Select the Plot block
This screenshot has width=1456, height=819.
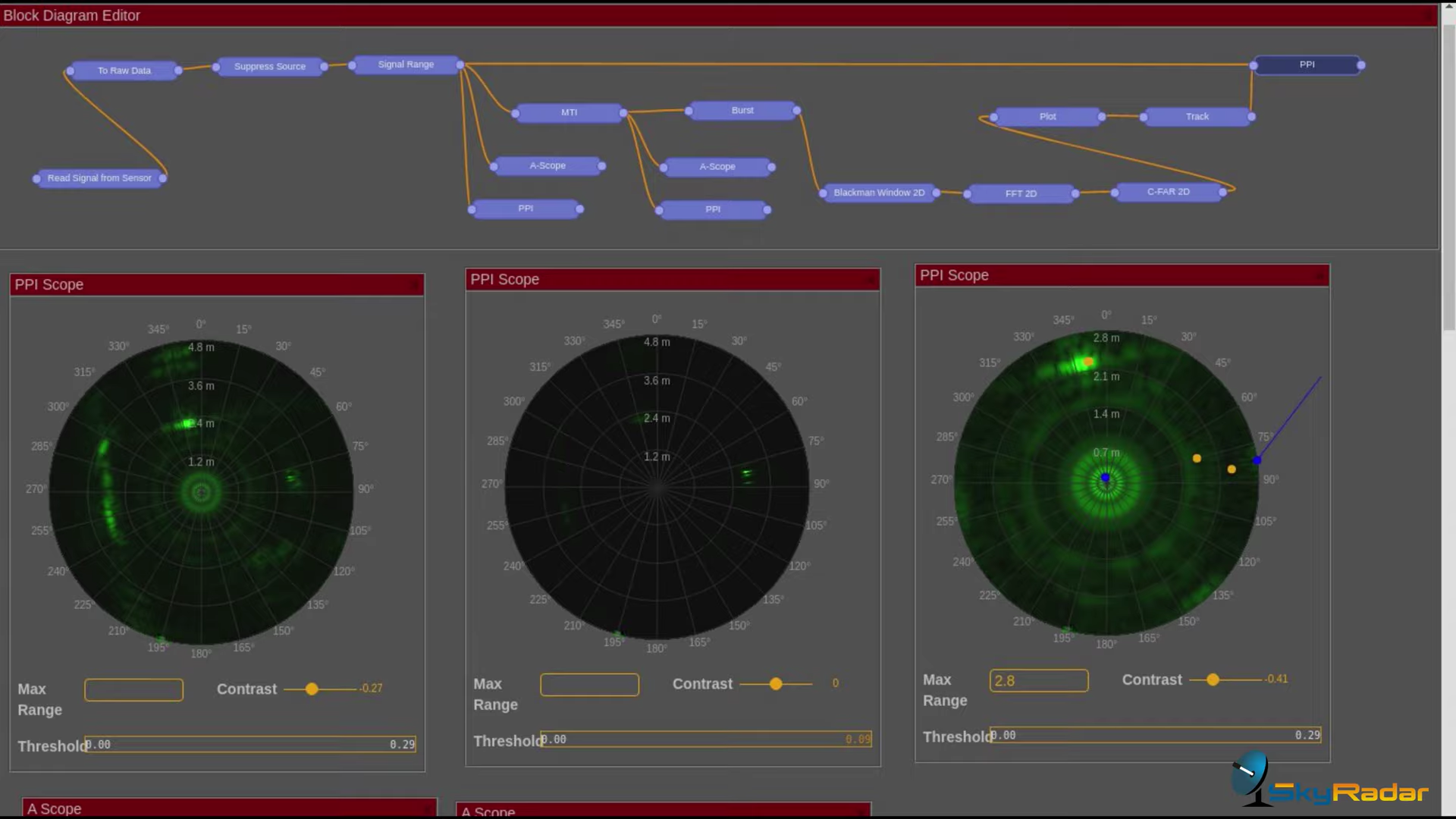[x=1047, y=117]
